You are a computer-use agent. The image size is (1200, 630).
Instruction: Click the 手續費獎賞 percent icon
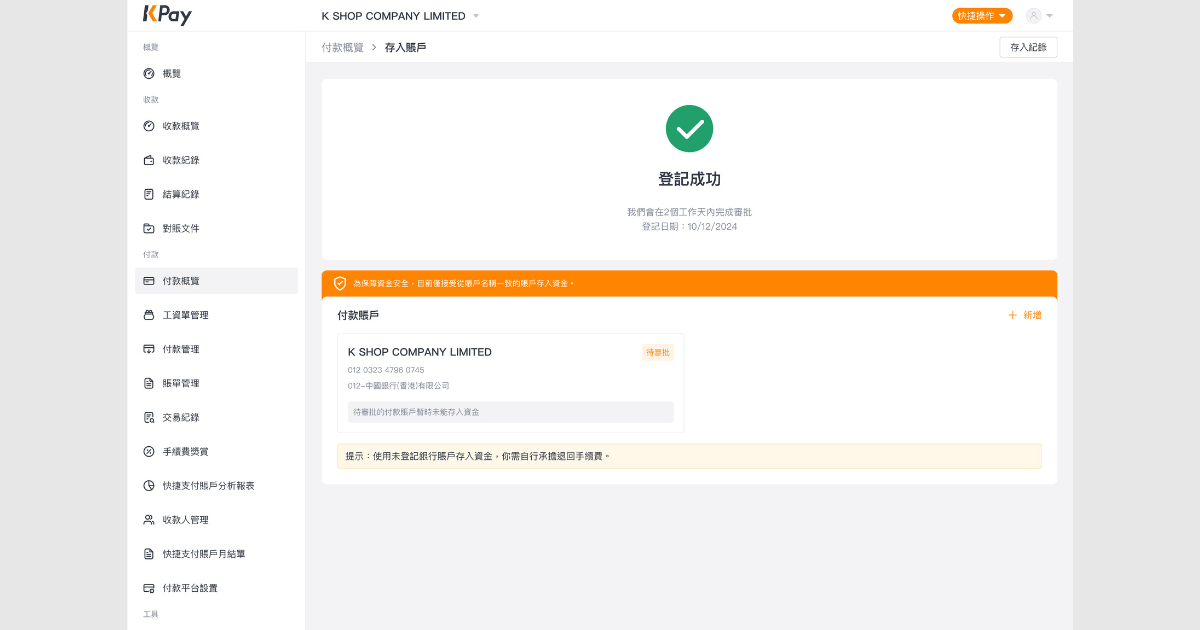pyautogui.click(x=149, y=451)
